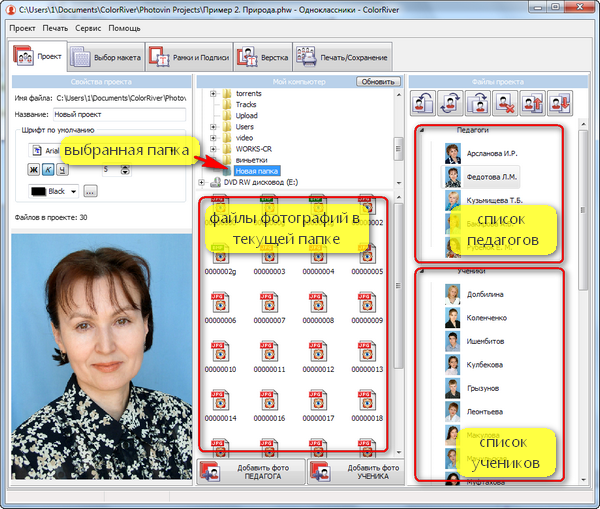The image size is (600, 509).
Task: Click Добавить фото УЧЕНИКА button
Action: coord(356,472)
